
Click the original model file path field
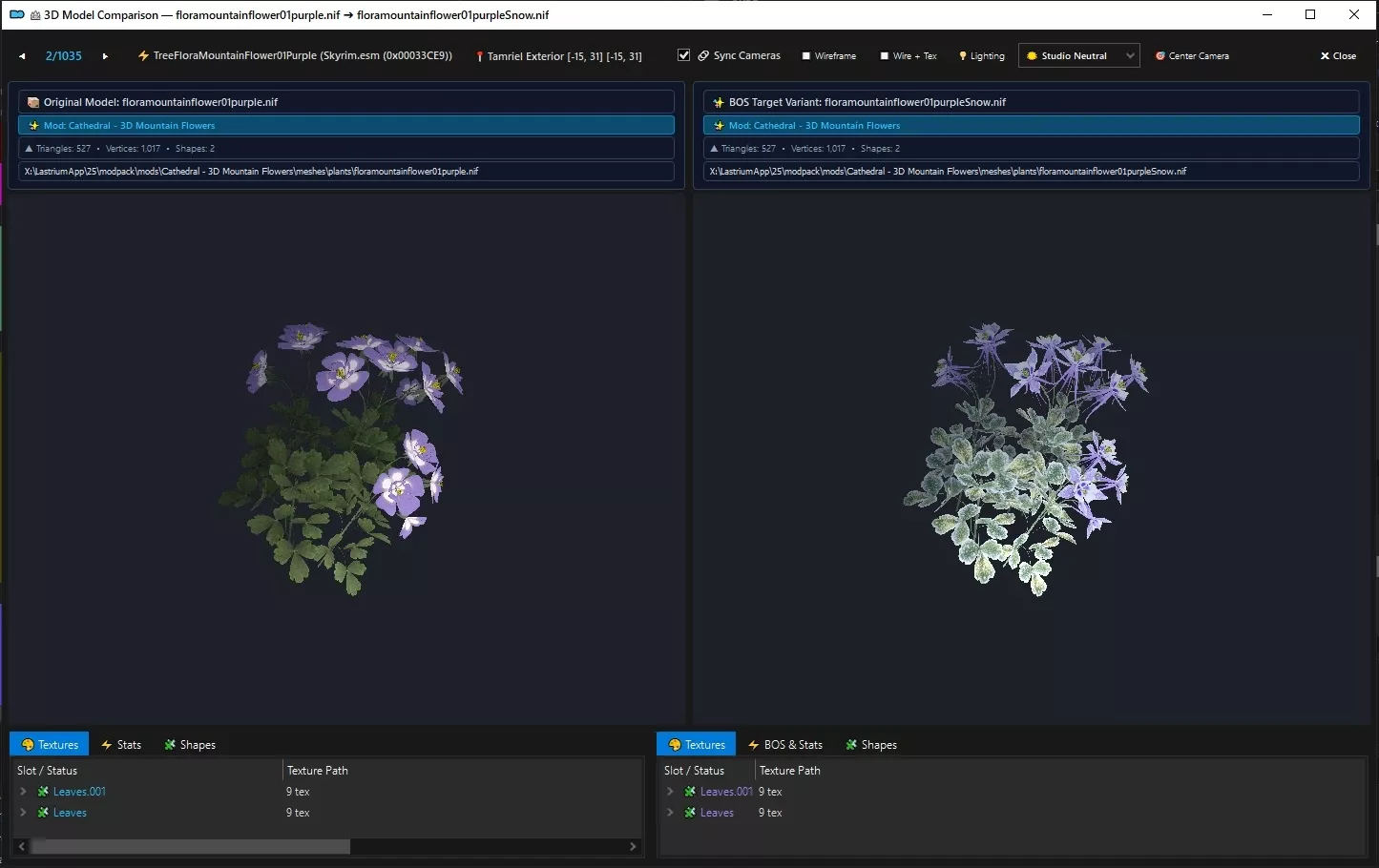(346, 172)
